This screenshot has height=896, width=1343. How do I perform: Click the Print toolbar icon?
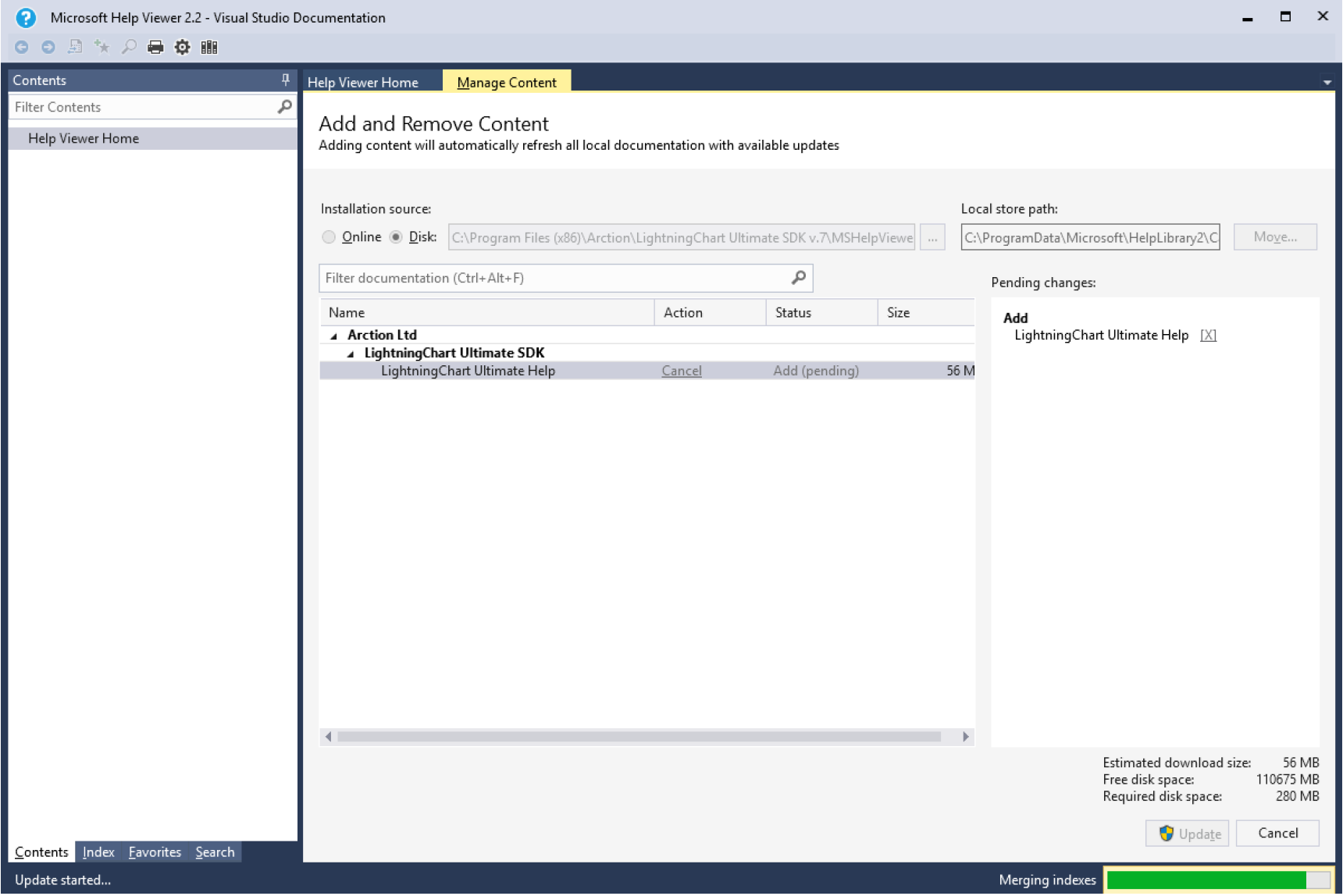(x=155, y=48)
